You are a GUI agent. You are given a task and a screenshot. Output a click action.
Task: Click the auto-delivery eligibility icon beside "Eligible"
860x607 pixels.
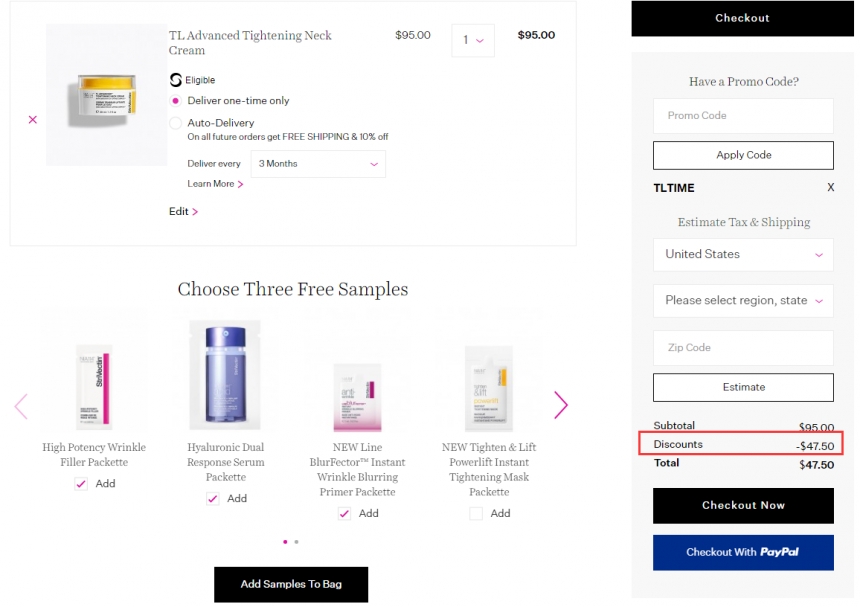(177, 79)
